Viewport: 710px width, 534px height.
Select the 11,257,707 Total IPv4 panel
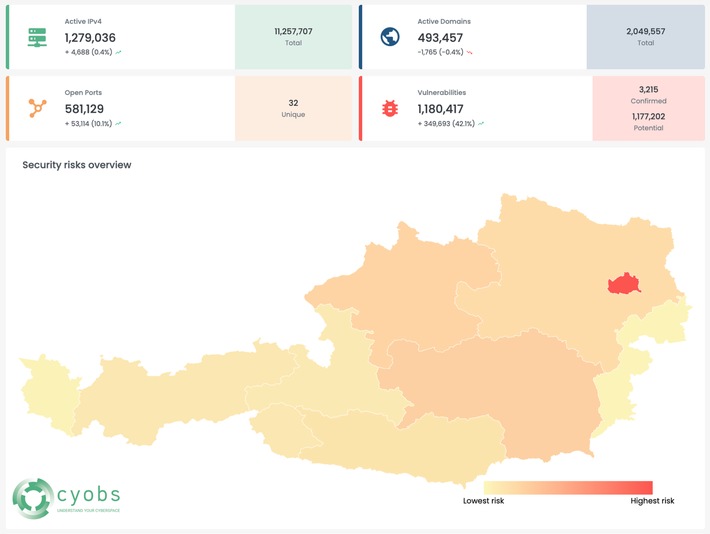click(x=293, y=37)
